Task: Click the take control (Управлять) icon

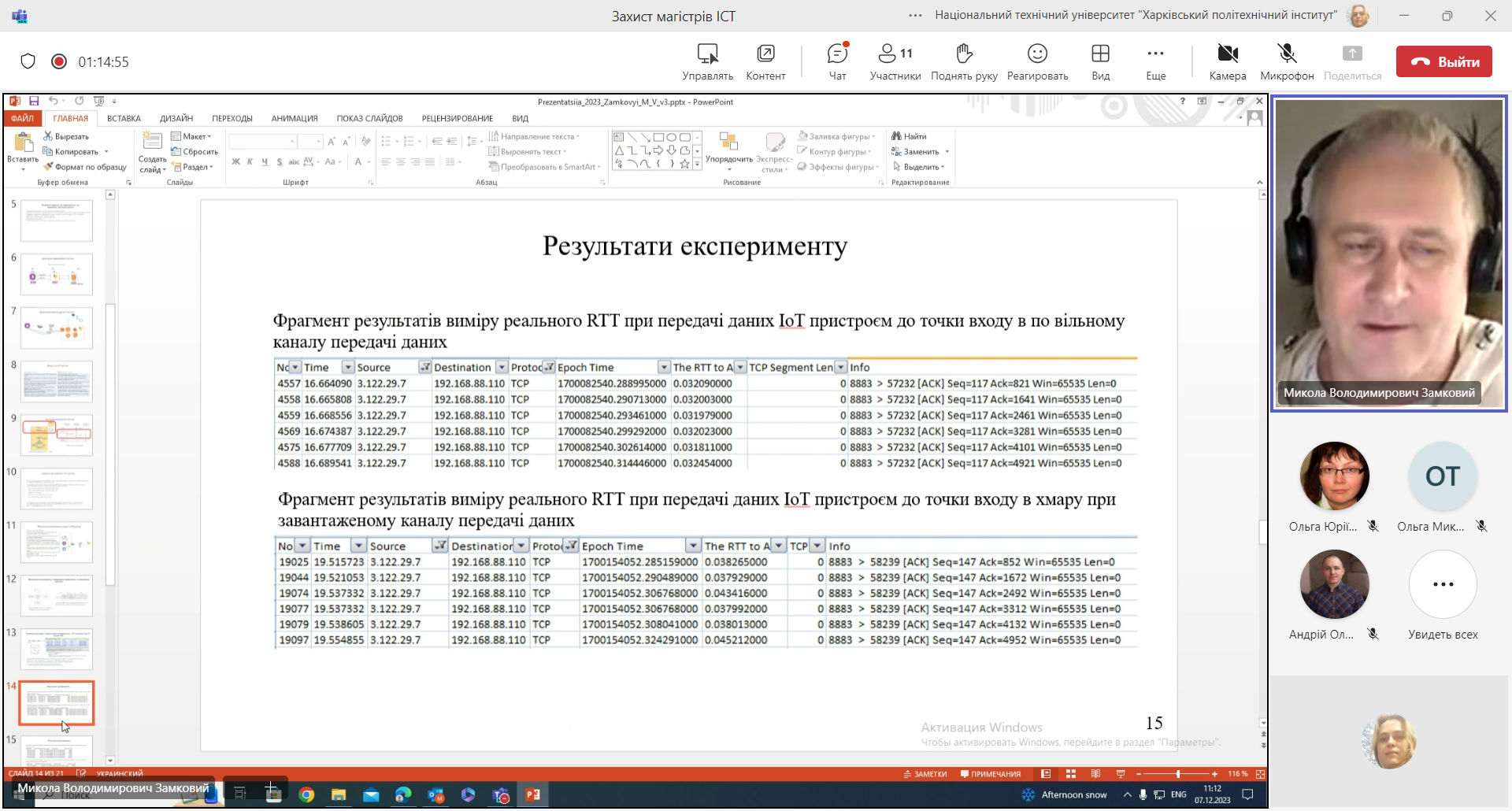Action: click(707, 61)
